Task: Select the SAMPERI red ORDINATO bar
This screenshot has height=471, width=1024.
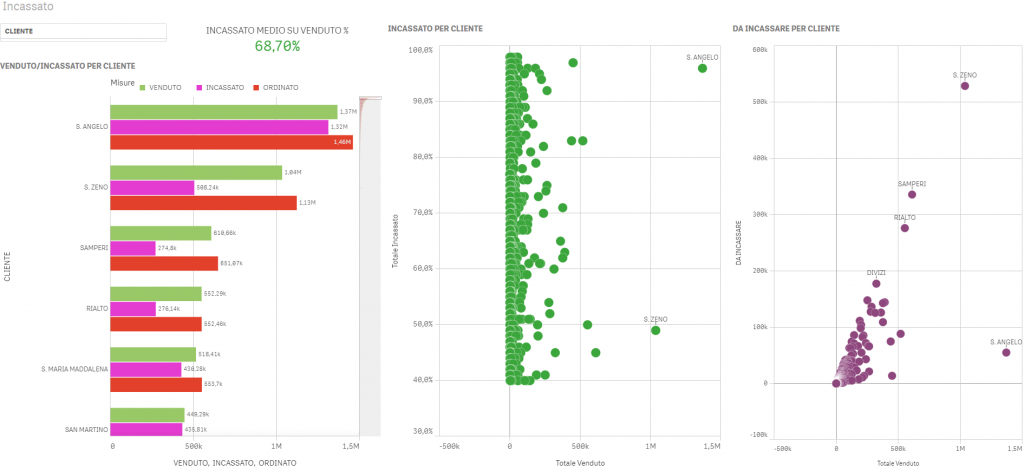Action: [x=163, y=263]
